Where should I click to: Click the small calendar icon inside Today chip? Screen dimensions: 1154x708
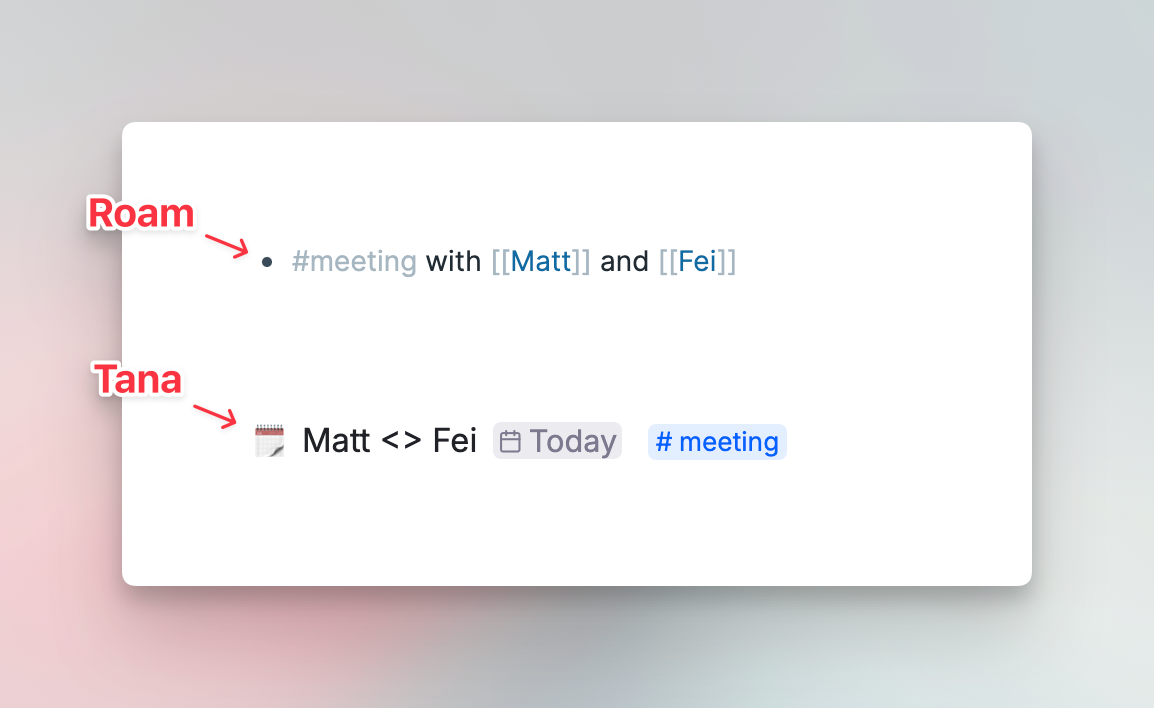coord(510,442)
